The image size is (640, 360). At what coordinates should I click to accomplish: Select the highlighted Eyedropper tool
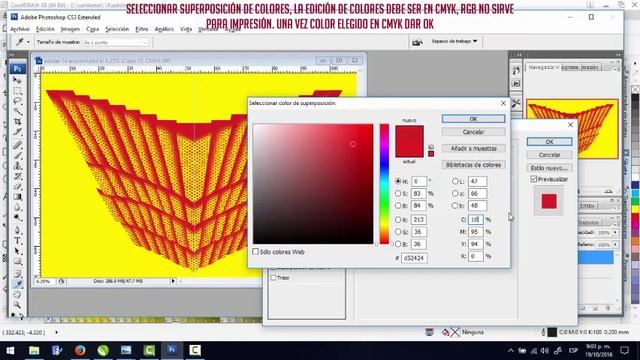click(x=17, y=284)
